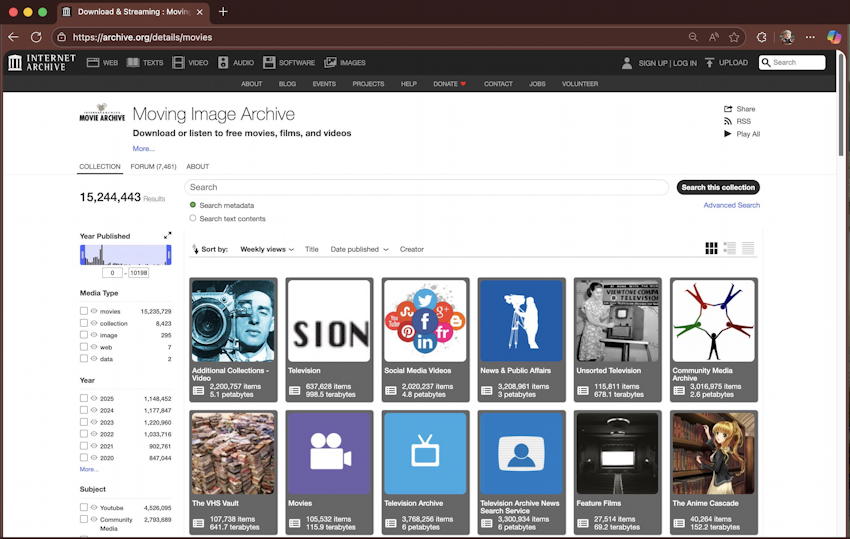
Task: Check the movies media type checkbox
Action: pyautogui.click(x=83, y=311)
